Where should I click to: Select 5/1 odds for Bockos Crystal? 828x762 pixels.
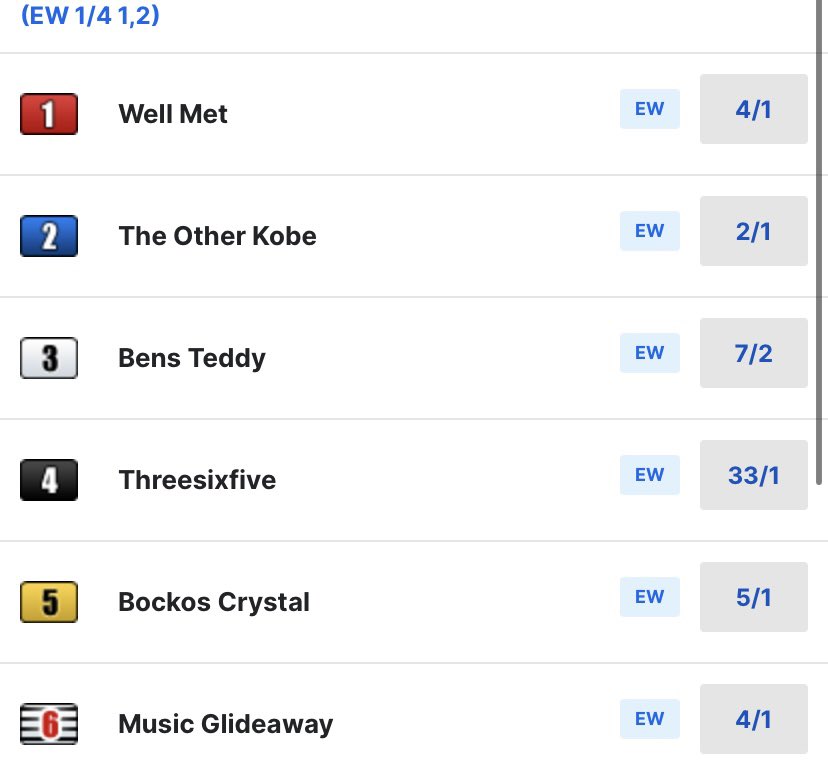click(x=753, y=597)
